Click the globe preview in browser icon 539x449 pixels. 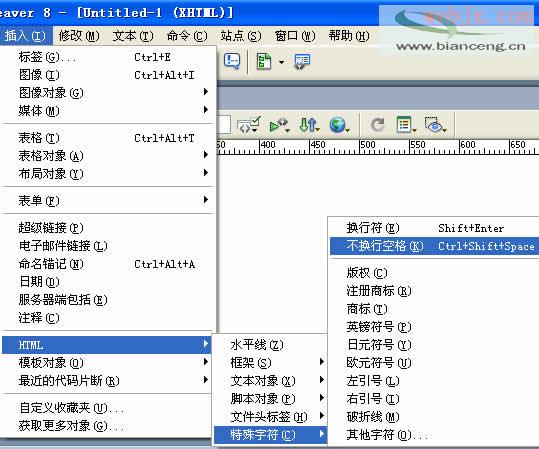click(339, 125)
